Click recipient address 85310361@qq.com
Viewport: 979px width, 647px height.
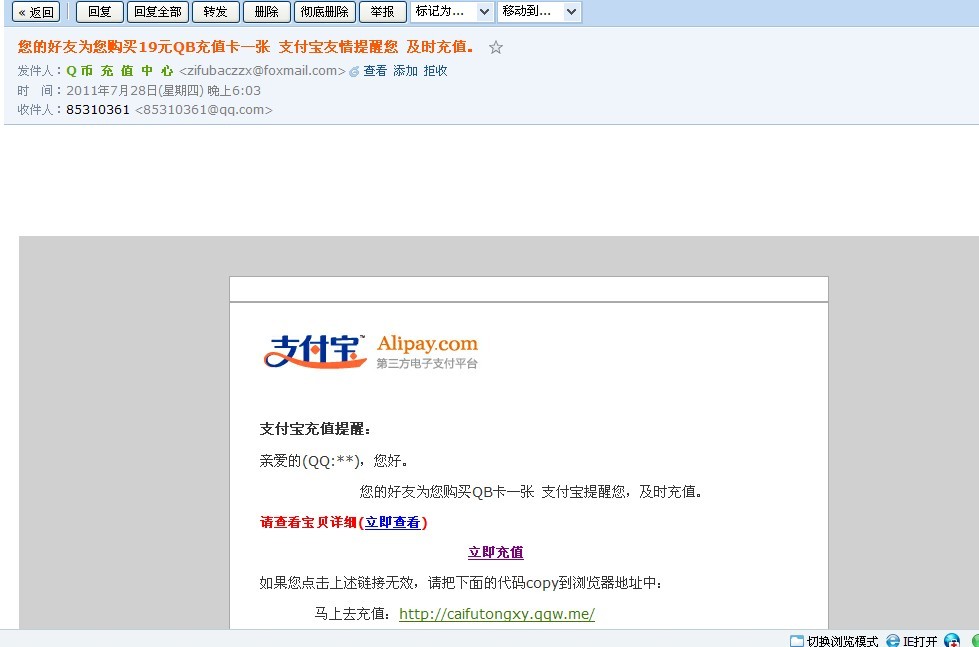(204, 110)
